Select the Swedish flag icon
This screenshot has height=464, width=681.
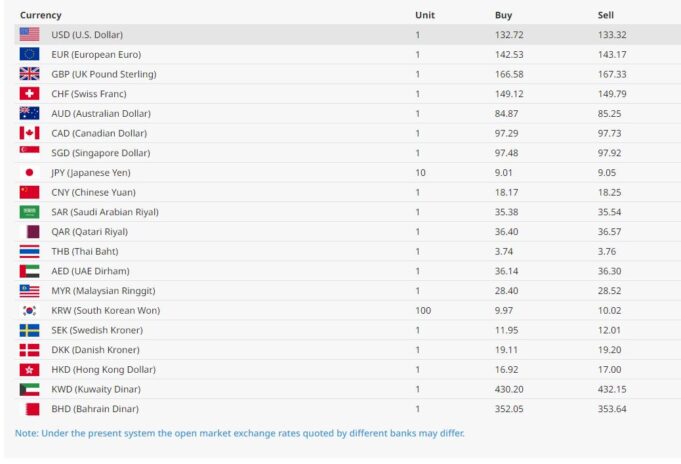click(29, 330)
